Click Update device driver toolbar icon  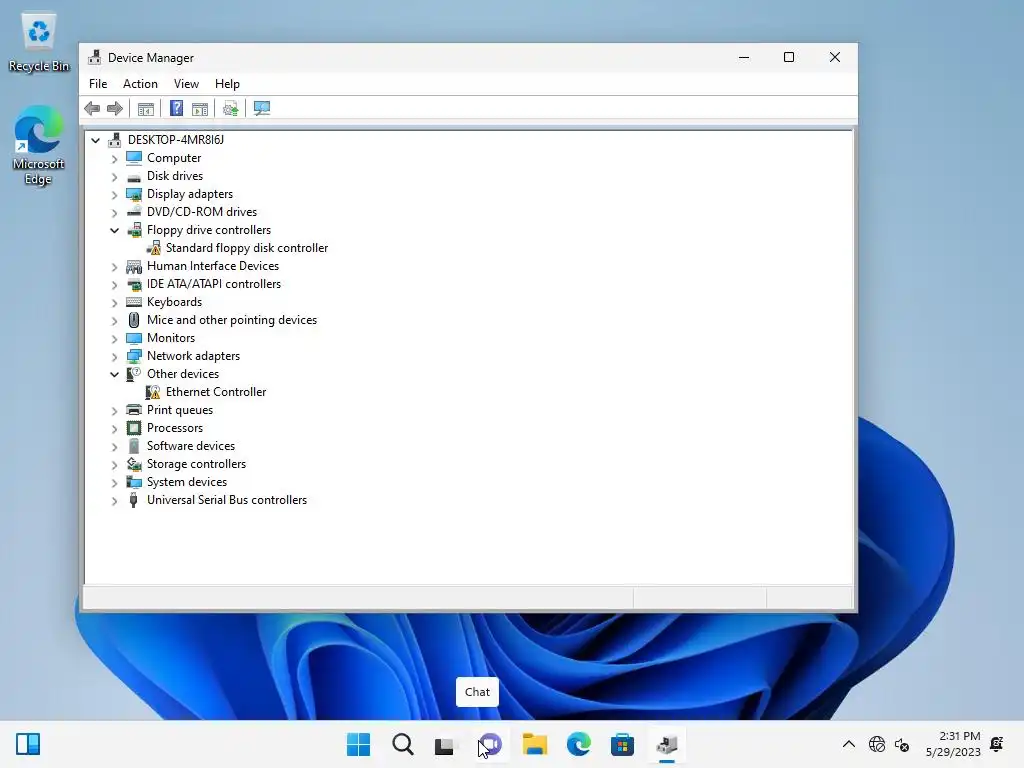click(x=231, y=108)
